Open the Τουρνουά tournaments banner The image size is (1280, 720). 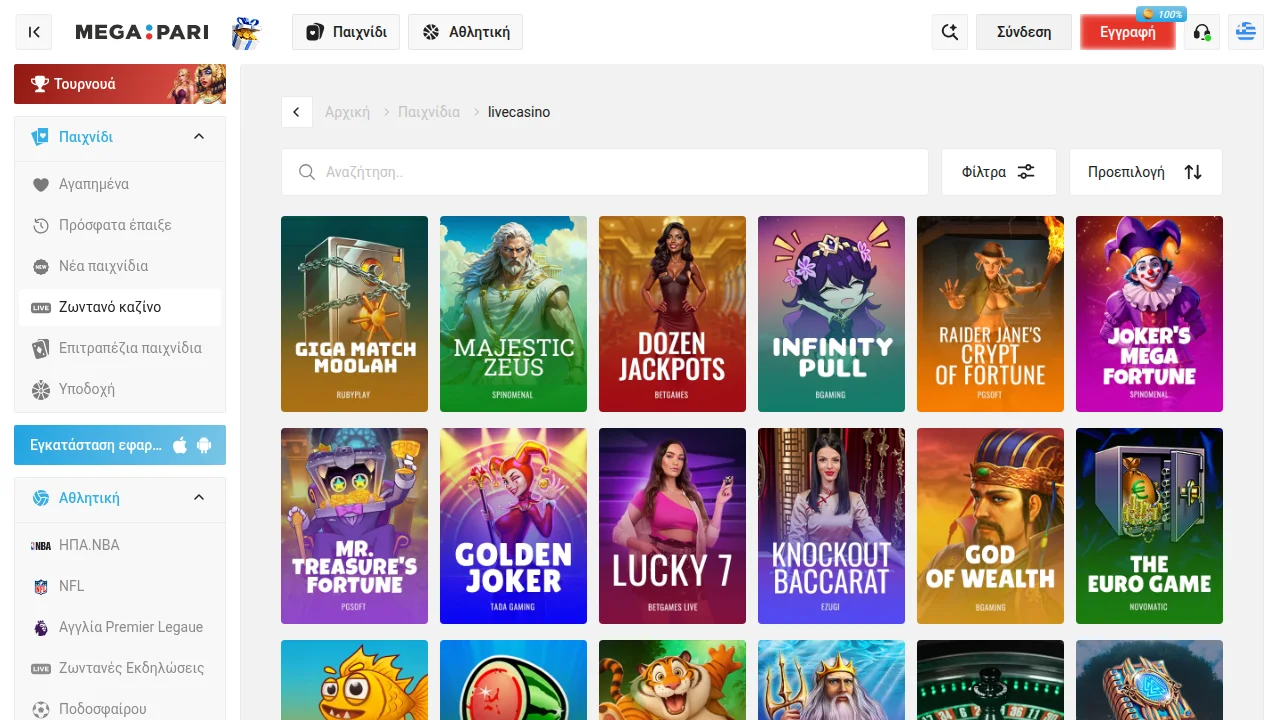(x=120, y=84)
